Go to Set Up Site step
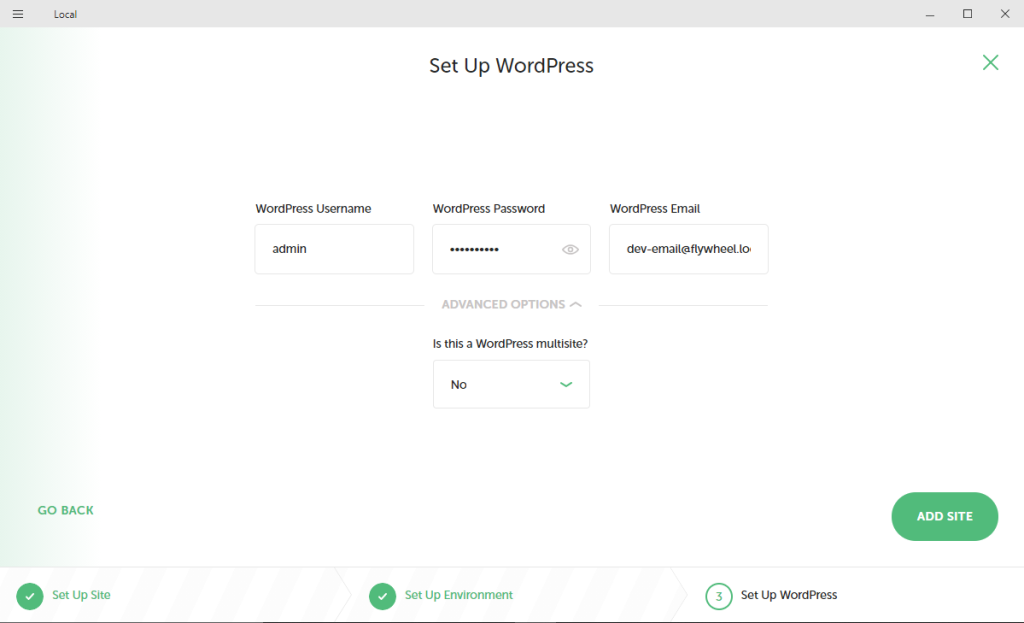Image resolution: width=1024 pixels, height=623 pixels. [81, 595]
